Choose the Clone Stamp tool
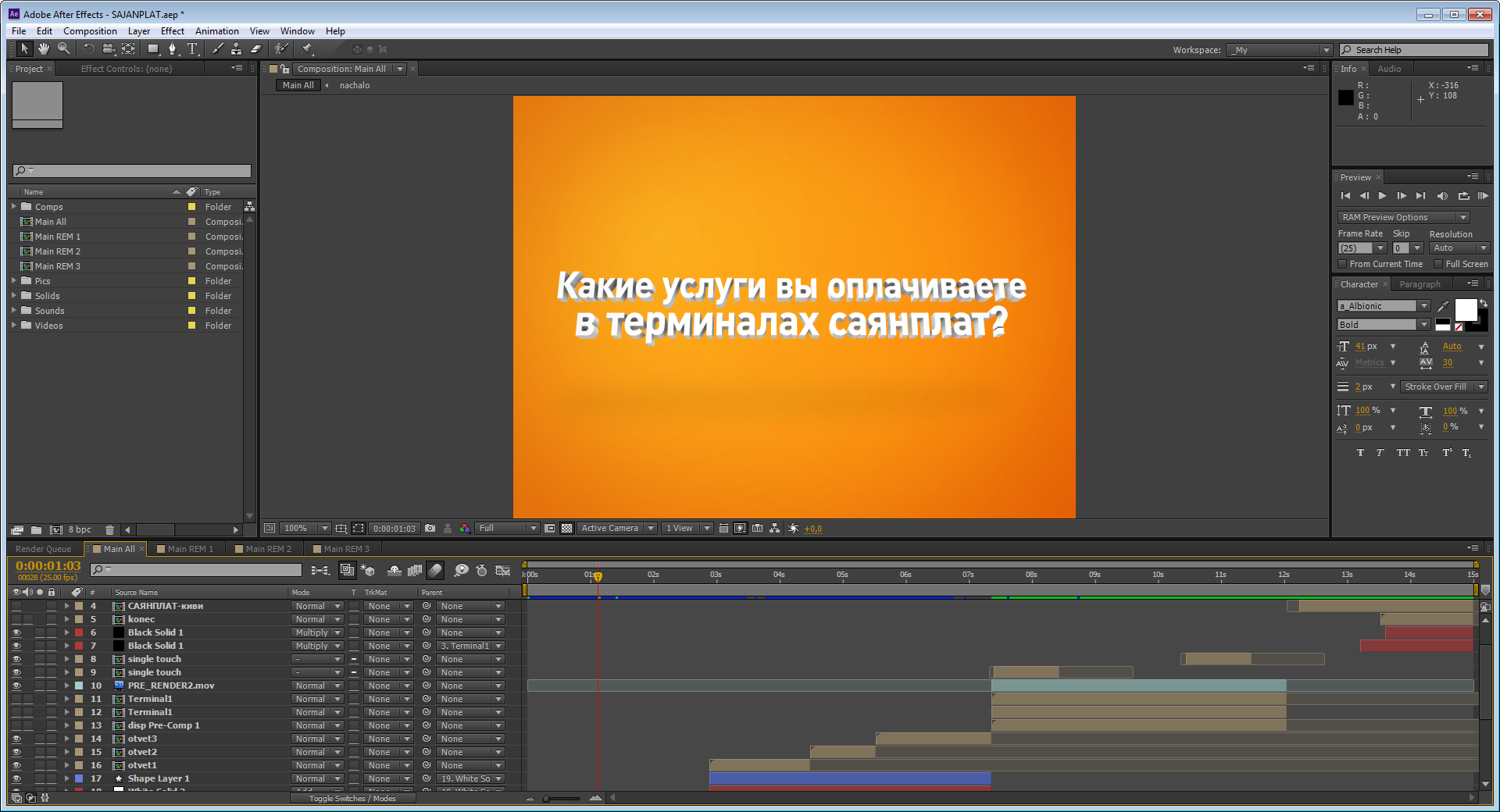Screen dimensions: 1500x812 point(236,49)
